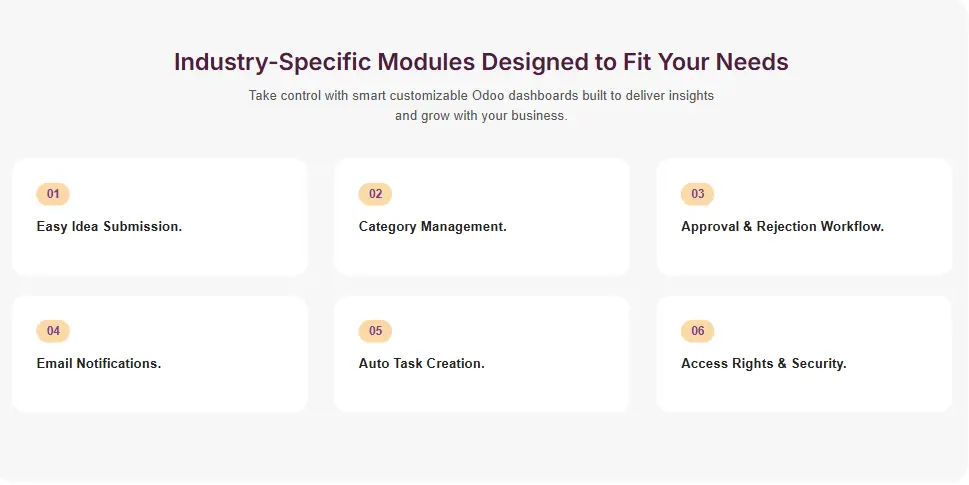Open the Easy Idea Submission title text
The image size is (969, 485).
(109, 227)
